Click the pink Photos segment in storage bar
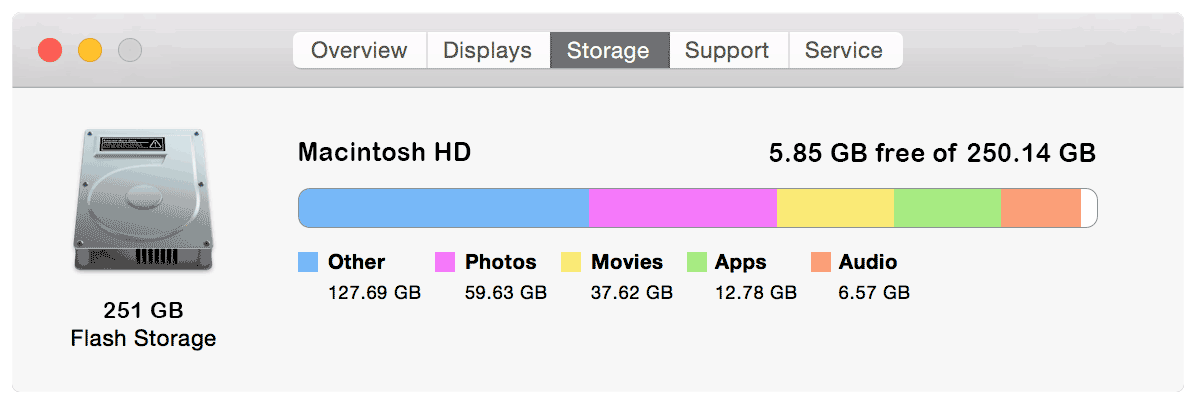This screenshot has height=400, width=1196. (x=683, y=208)
